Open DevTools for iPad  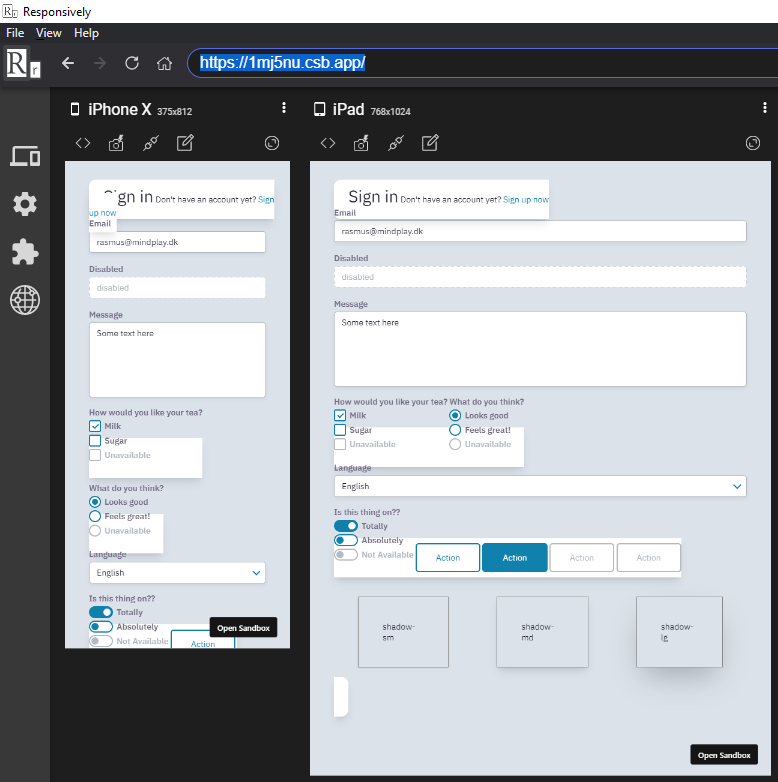(x=328, y=143)
